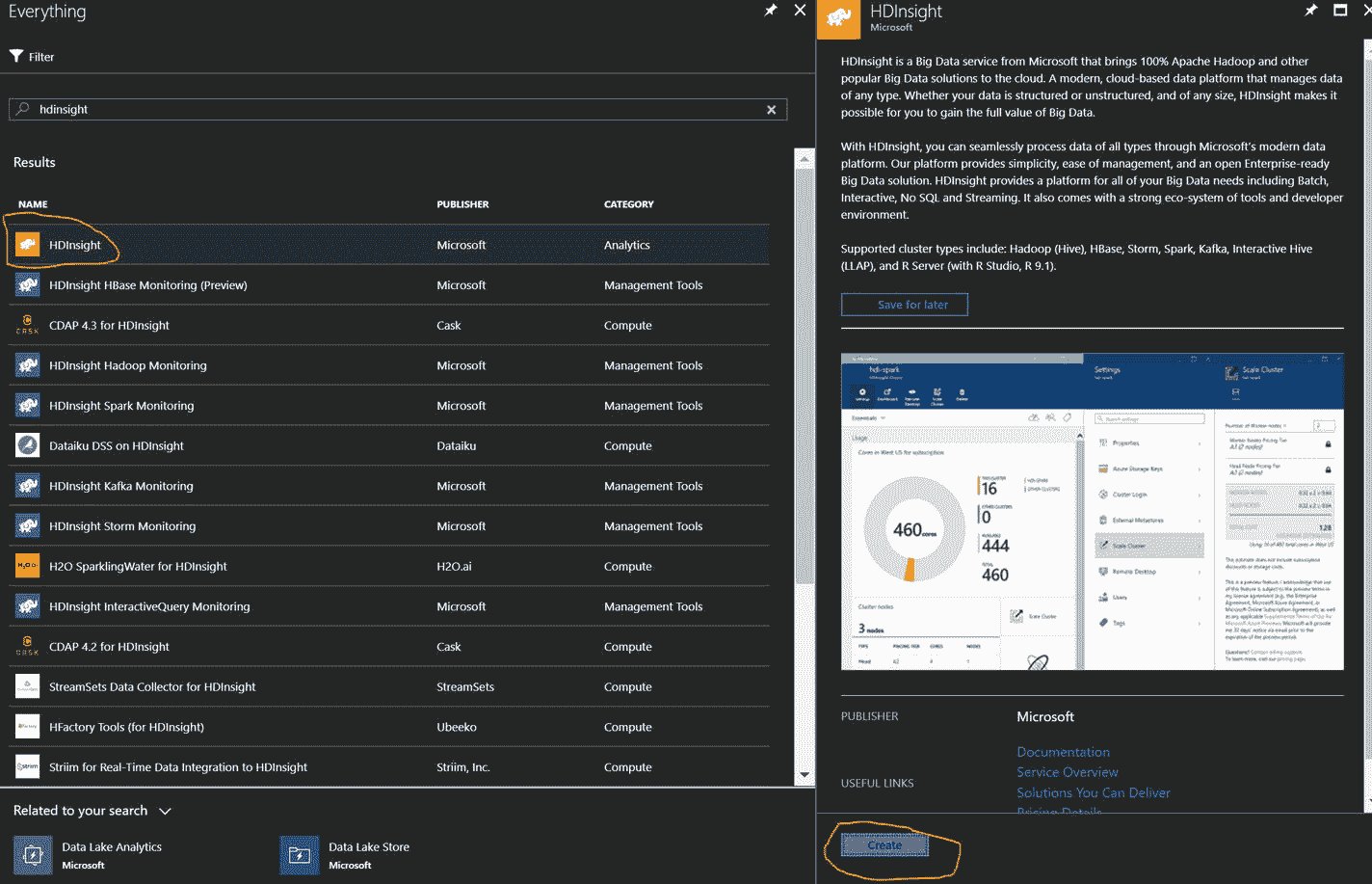The height and width of the screenshot is (884, 1372).
Task: Click the HDInsight cluster screenshot preview
Action: (1093, 511)
